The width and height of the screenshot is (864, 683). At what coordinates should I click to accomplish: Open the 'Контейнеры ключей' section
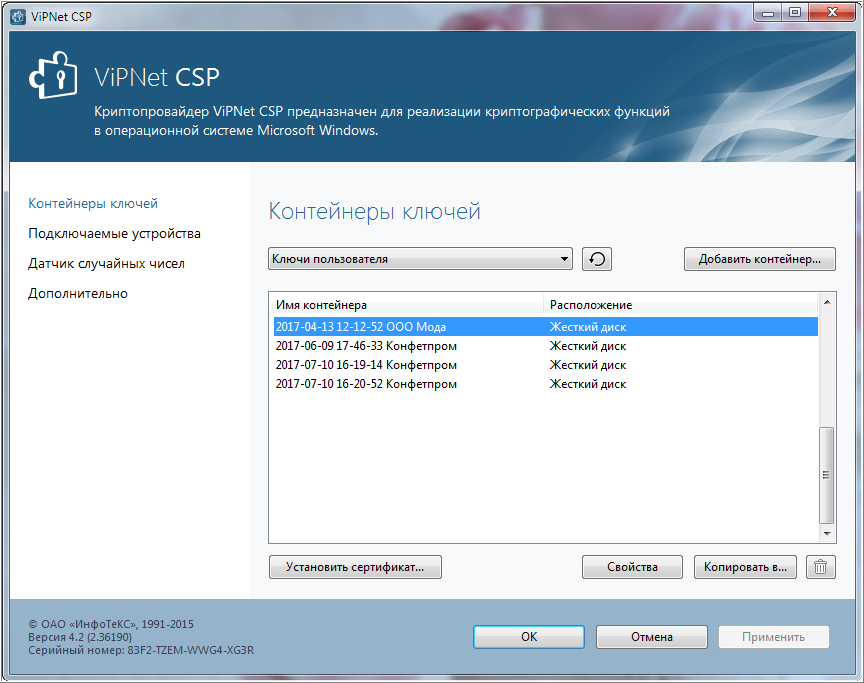[93, 204]
